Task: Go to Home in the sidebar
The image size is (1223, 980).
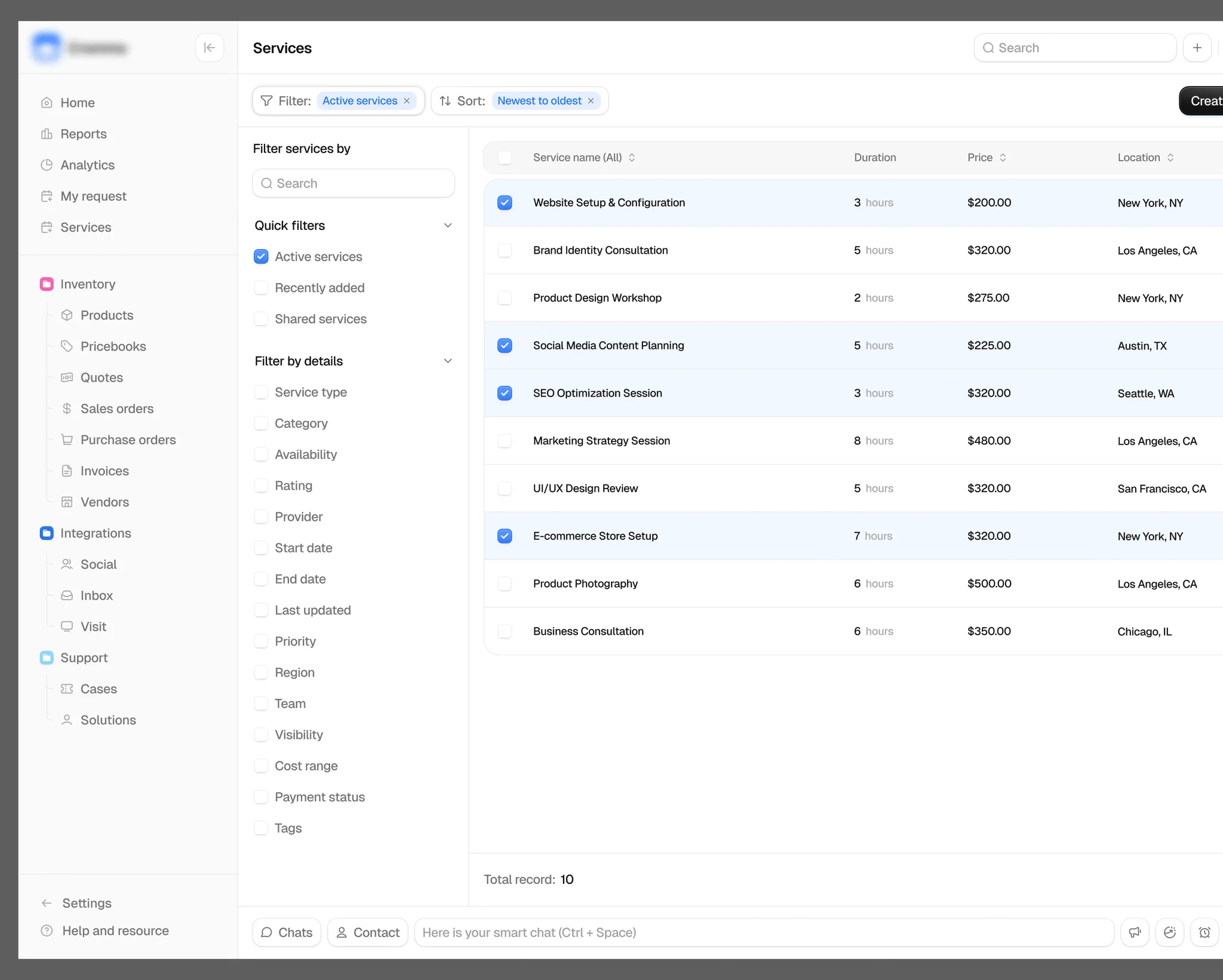Action: coord(67,103)
